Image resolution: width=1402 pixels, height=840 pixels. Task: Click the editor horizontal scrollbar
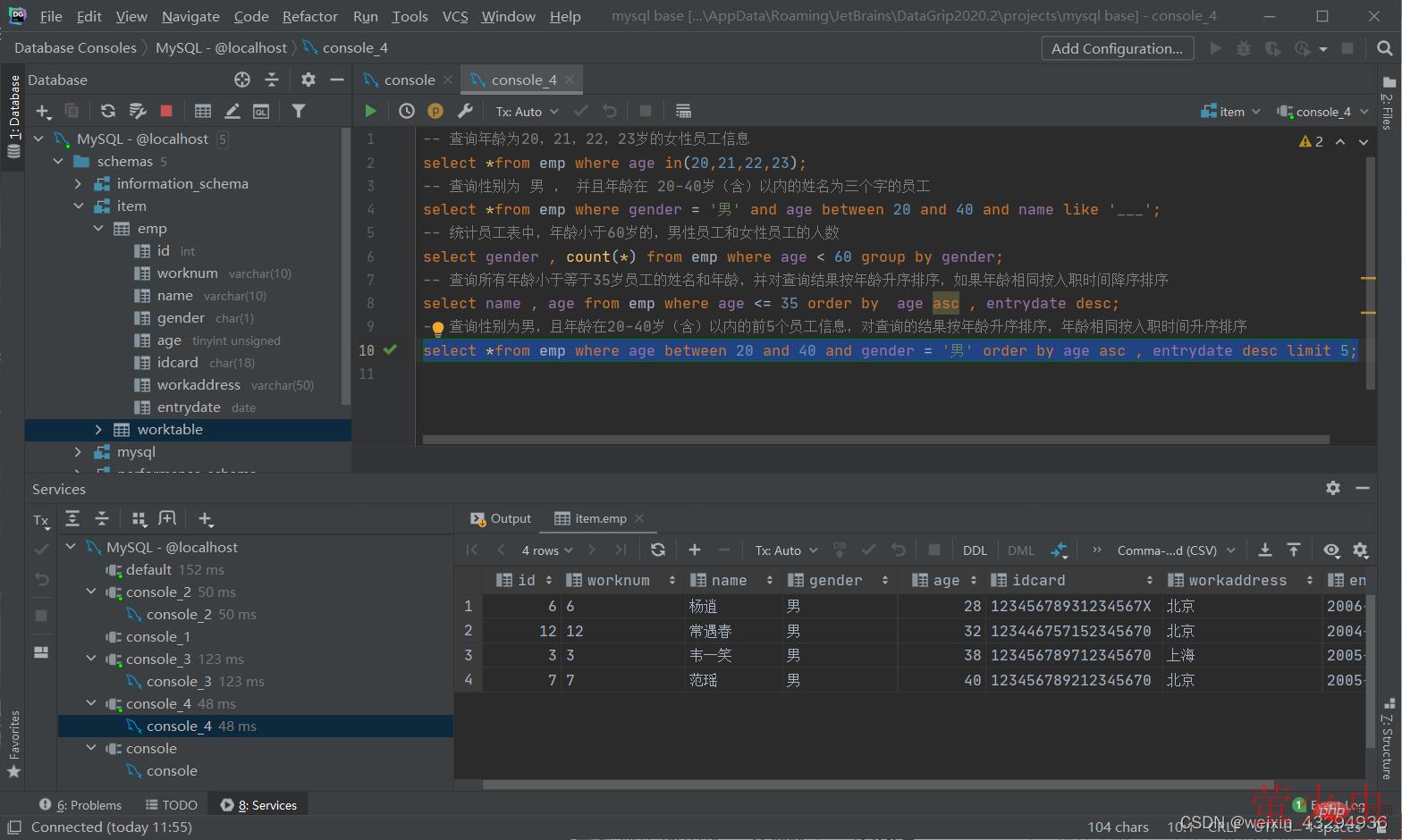click(876, 440)
